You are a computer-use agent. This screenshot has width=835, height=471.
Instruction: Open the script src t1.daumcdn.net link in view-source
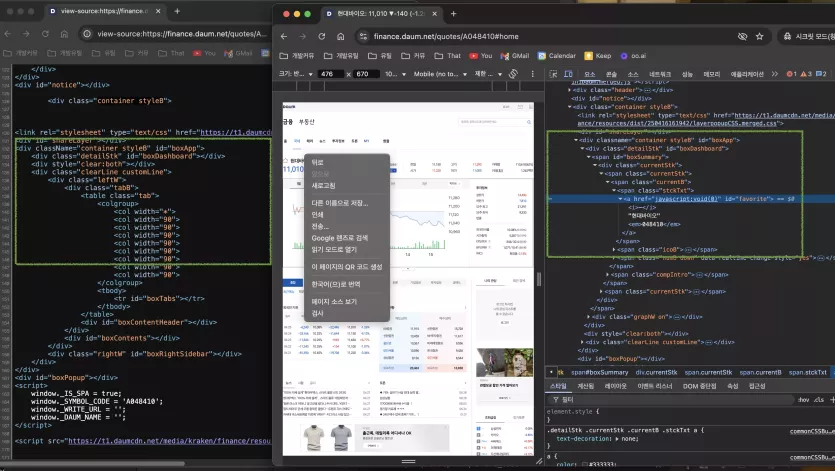tap(169, 441)
